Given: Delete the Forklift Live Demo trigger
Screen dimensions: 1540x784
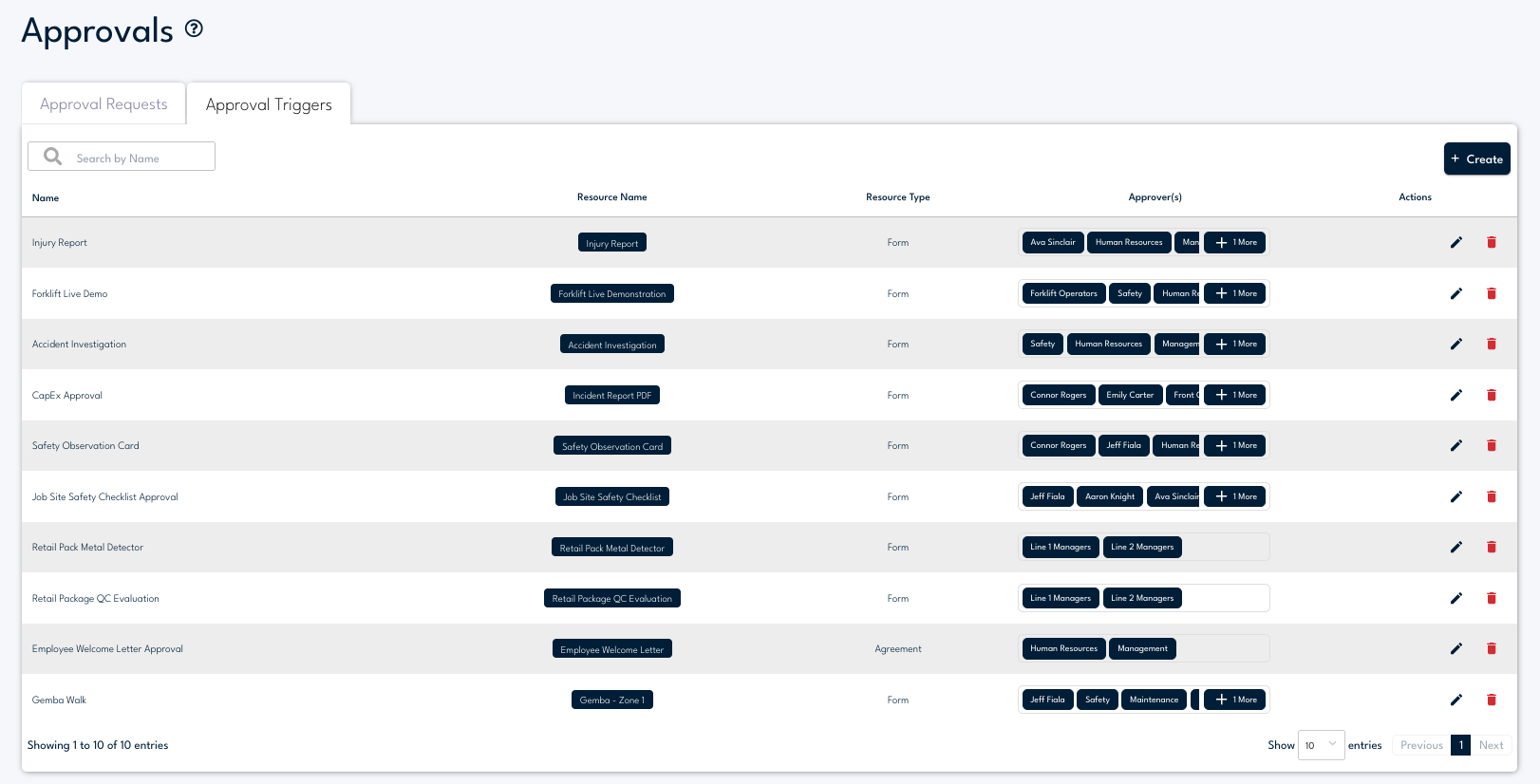Looking at the screenshot, I should (x=1491, y=294).
